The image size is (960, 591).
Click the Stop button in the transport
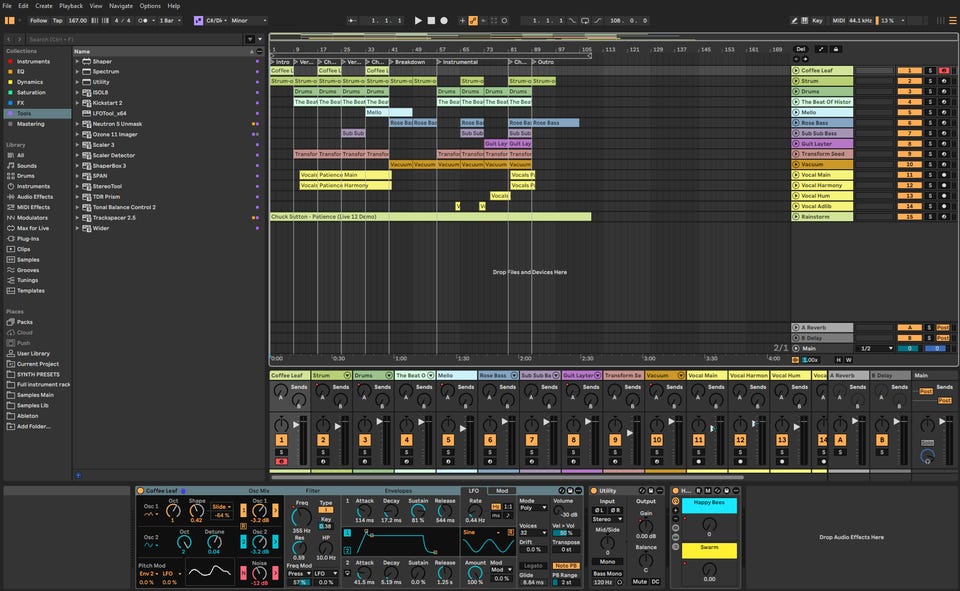(431, 20)
